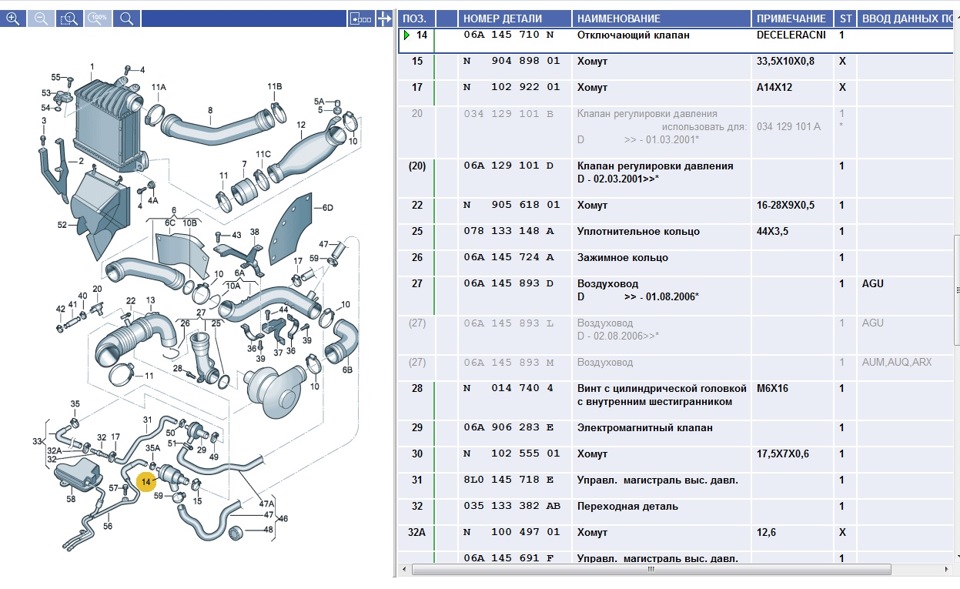Select callout 29 on the diagram
The width and height of the screenshot is (960, 589).
pyautogui.click(x=201, y=449)
